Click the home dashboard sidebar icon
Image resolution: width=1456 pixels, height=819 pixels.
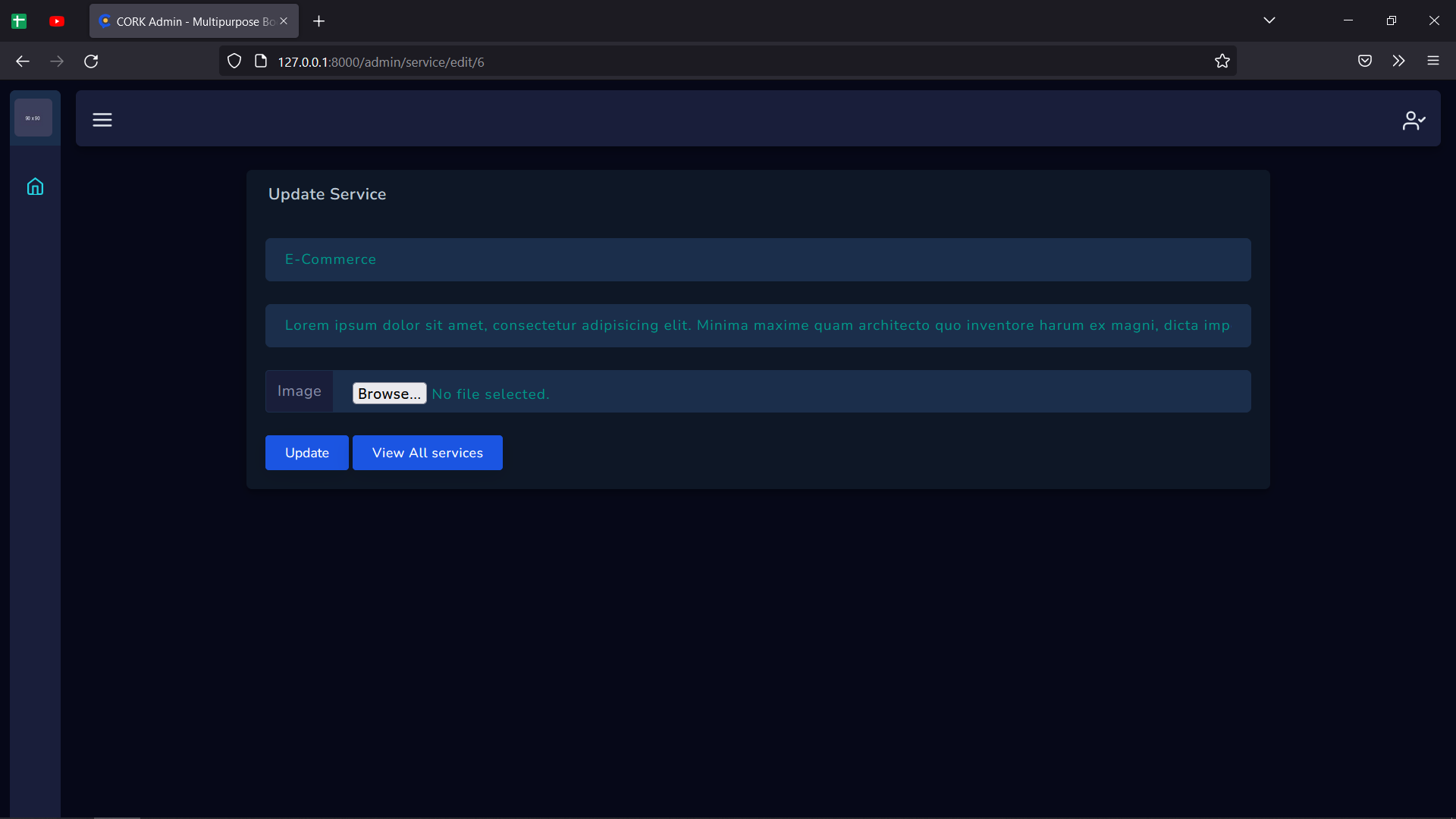click(35, 187)
